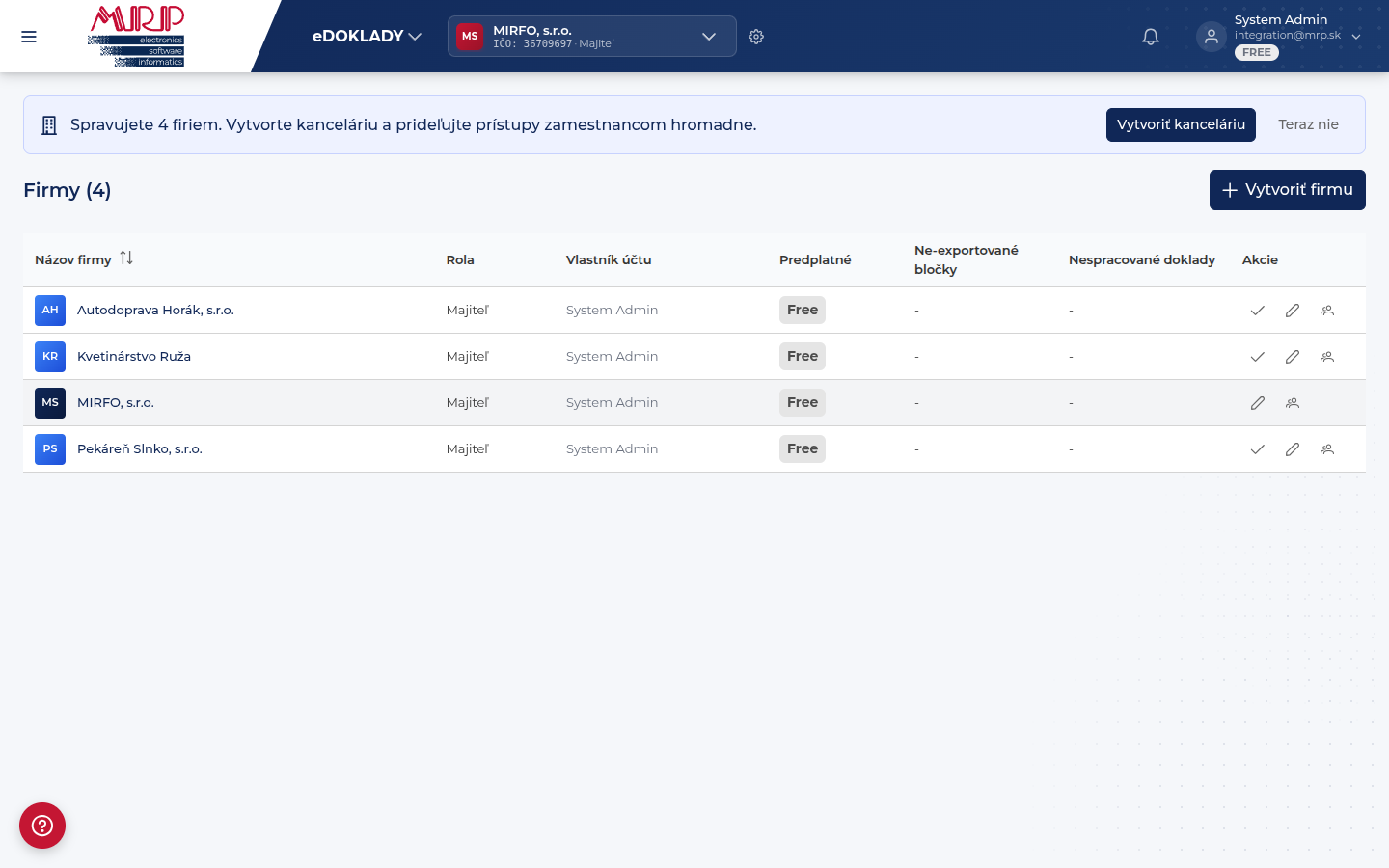Activate Autodoprava Horák with the checkmark icon
The width and height of the screenshot is (1389, 868).
point(1258,311)
